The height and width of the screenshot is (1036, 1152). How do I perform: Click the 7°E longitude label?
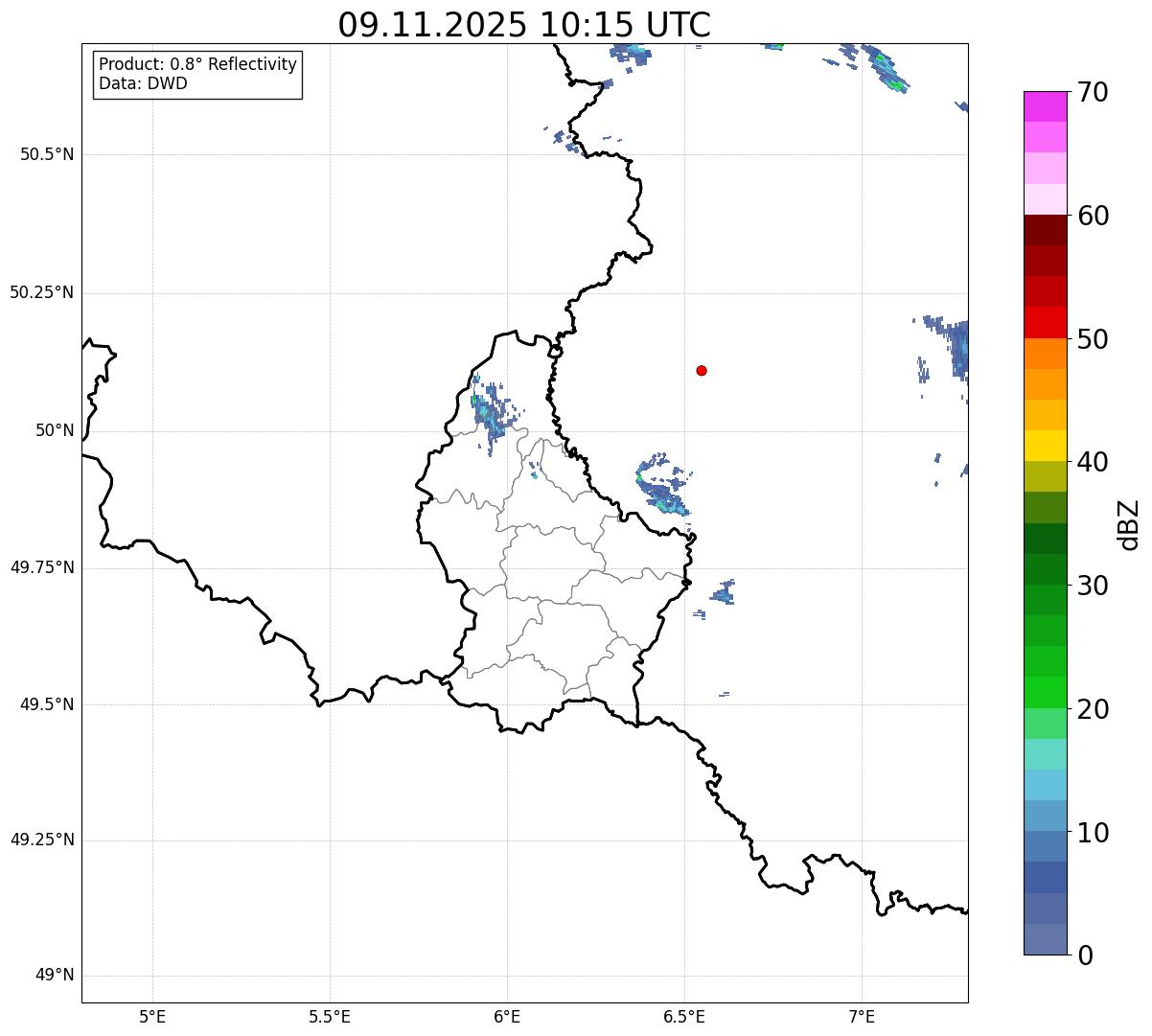(862, 1016)
